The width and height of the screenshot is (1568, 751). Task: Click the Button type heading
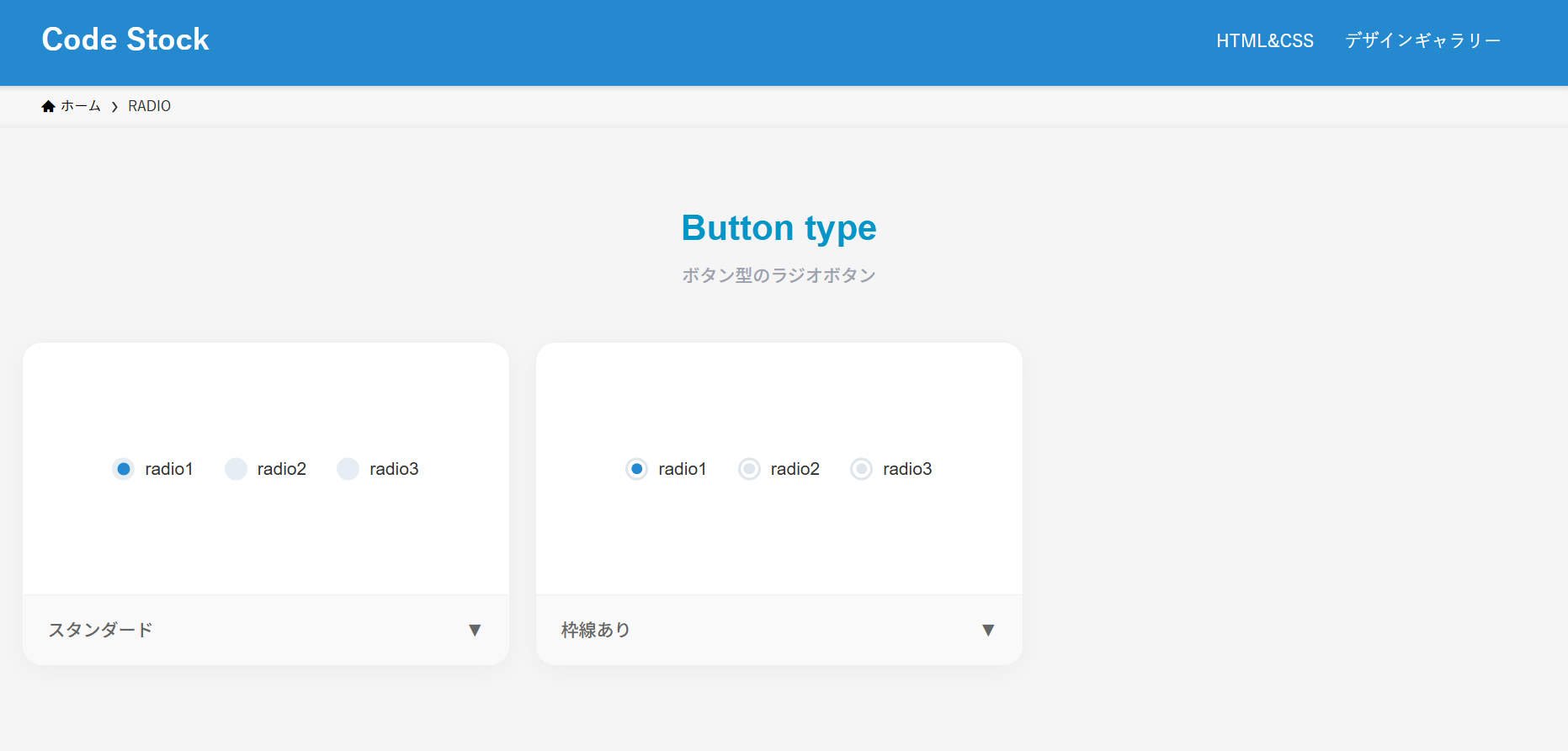pos(779,228)
